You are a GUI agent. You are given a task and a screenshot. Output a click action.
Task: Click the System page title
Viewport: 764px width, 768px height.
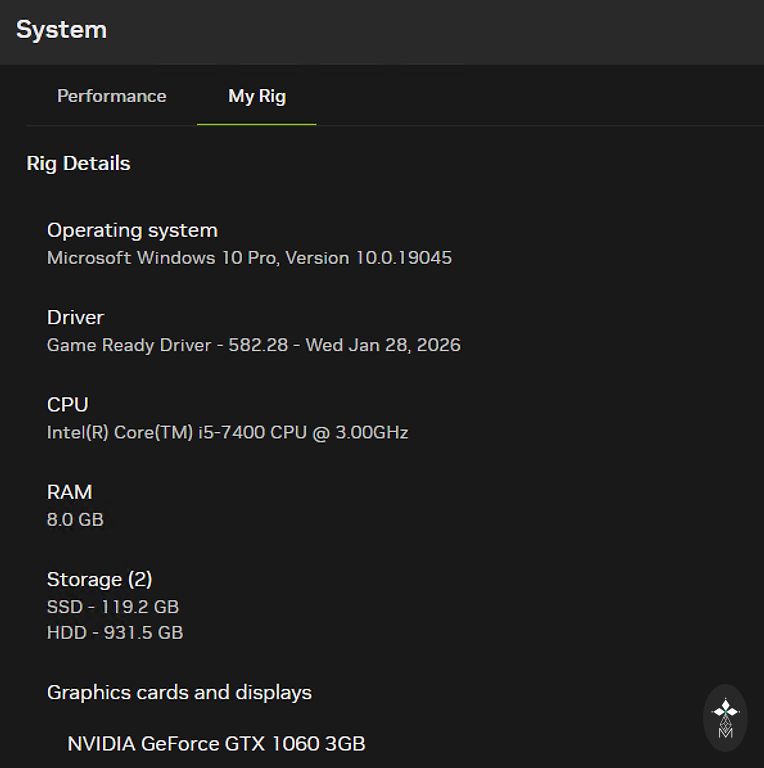(x=61, y=30)
